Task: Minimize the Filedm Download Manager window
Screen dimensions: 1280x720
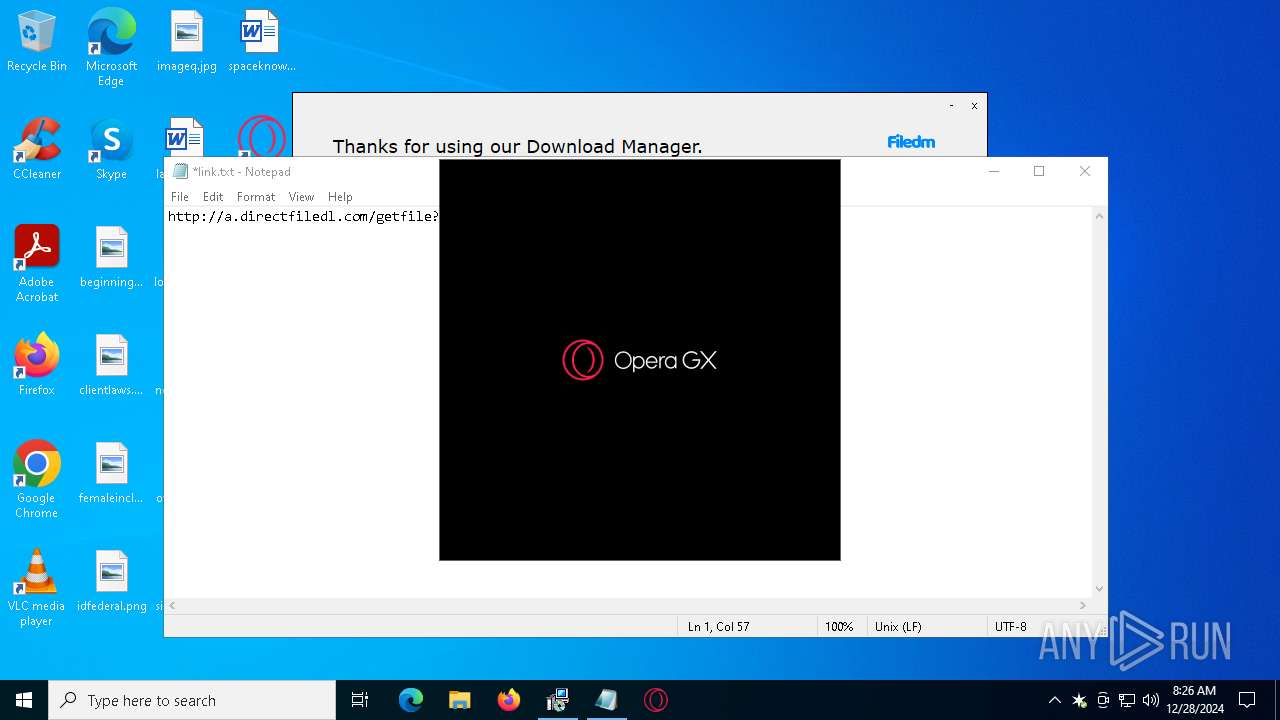Action: click(951, 106)
